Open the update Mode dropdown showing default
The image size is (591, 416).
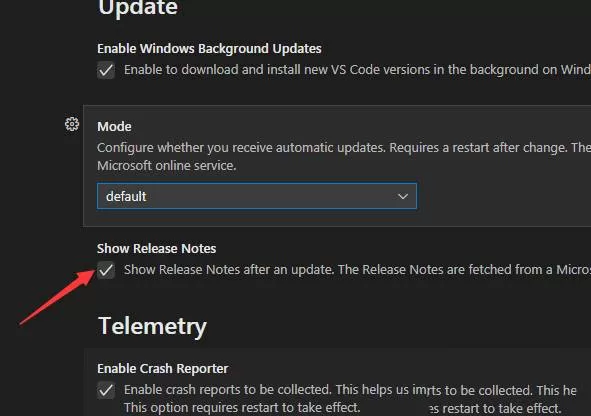257,196
